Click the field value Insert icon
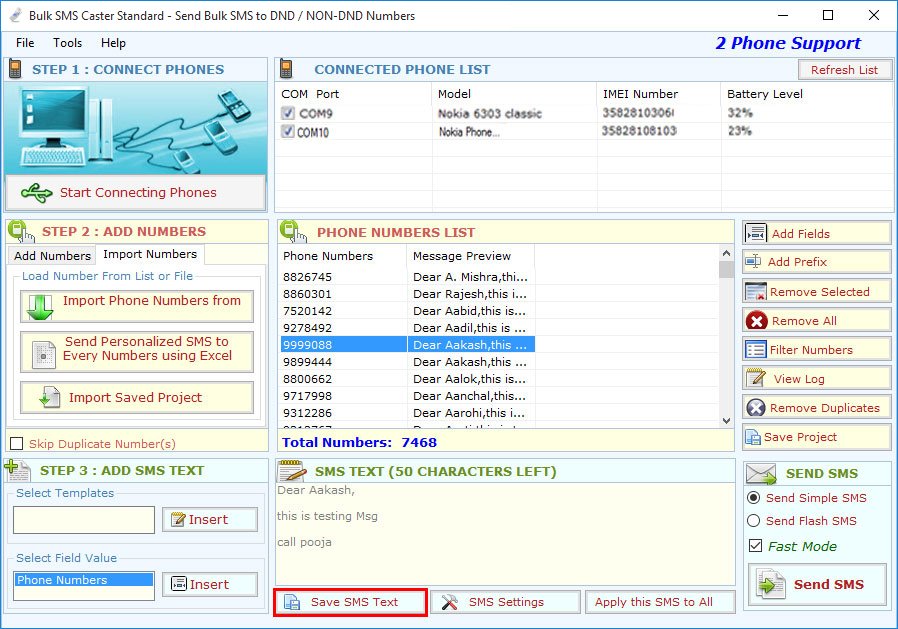The image size is (898, 629). (x=179, y=584)
